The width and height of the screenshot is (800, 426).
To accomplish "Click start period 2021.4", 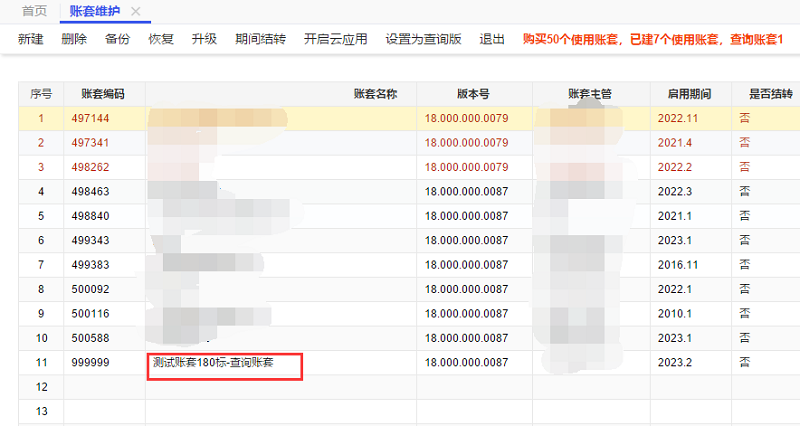I will point(674,143).
